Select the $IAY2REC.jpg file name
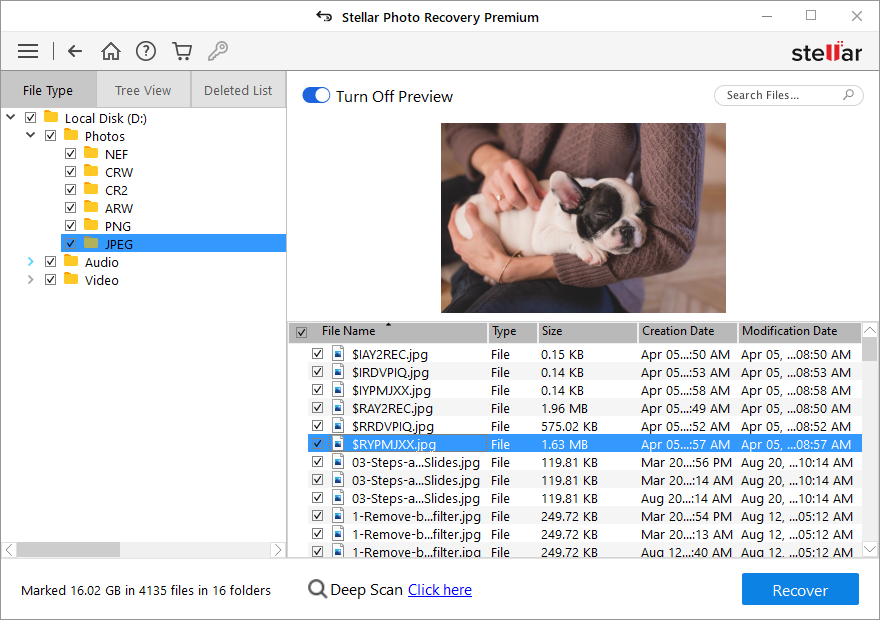This screenshot has width=880, height=620. 389,355
